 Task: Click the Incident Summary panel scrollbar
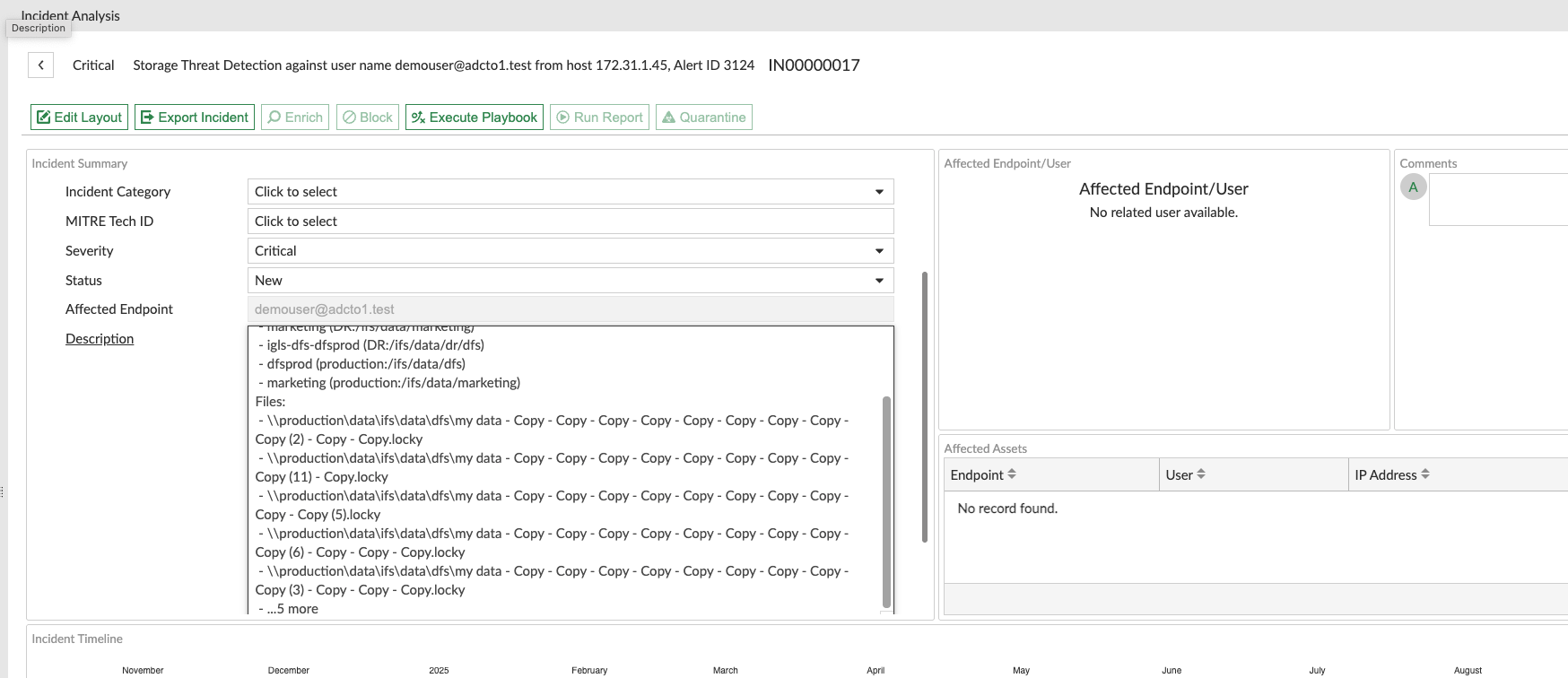925,408
